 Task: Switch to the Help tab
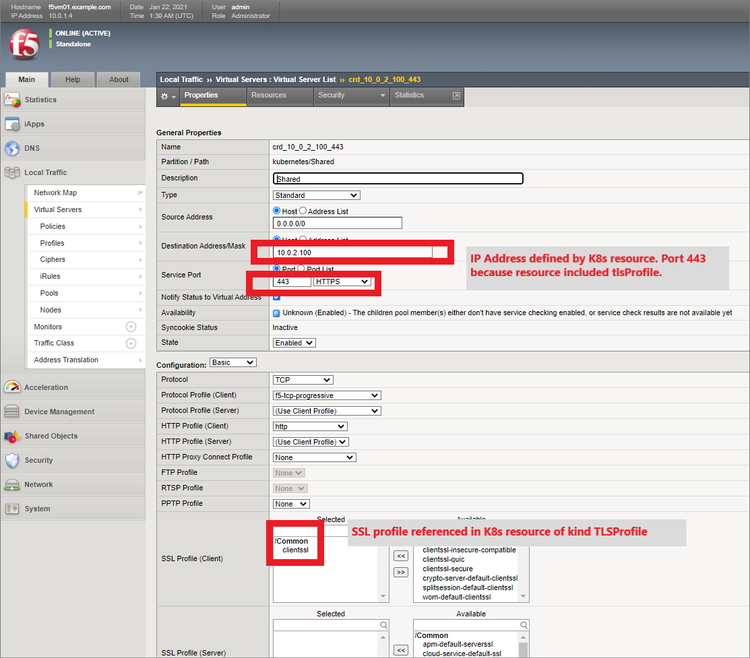[x=73, y=79]
